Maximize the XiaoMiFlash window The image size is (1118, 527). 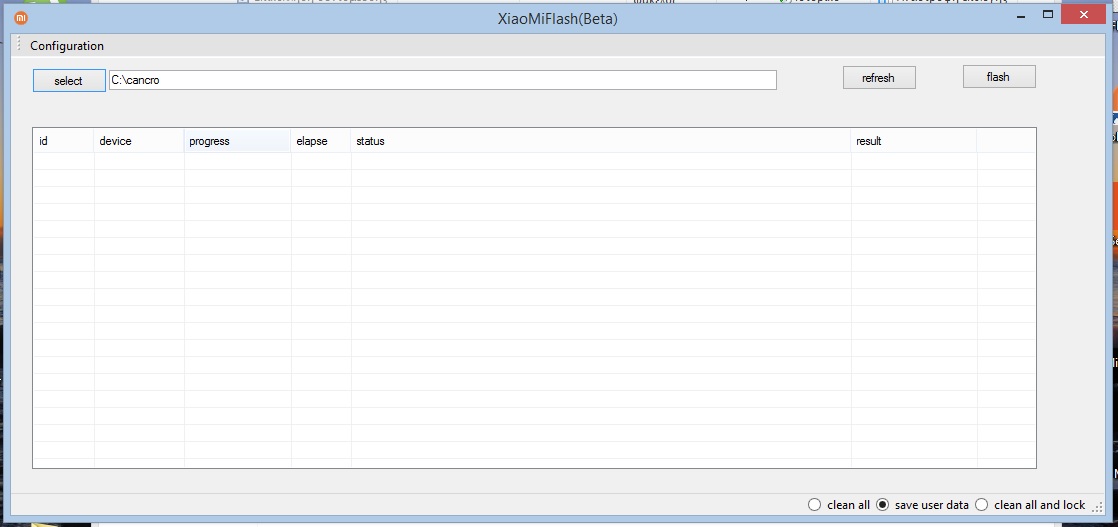[x=1047, y=15]
